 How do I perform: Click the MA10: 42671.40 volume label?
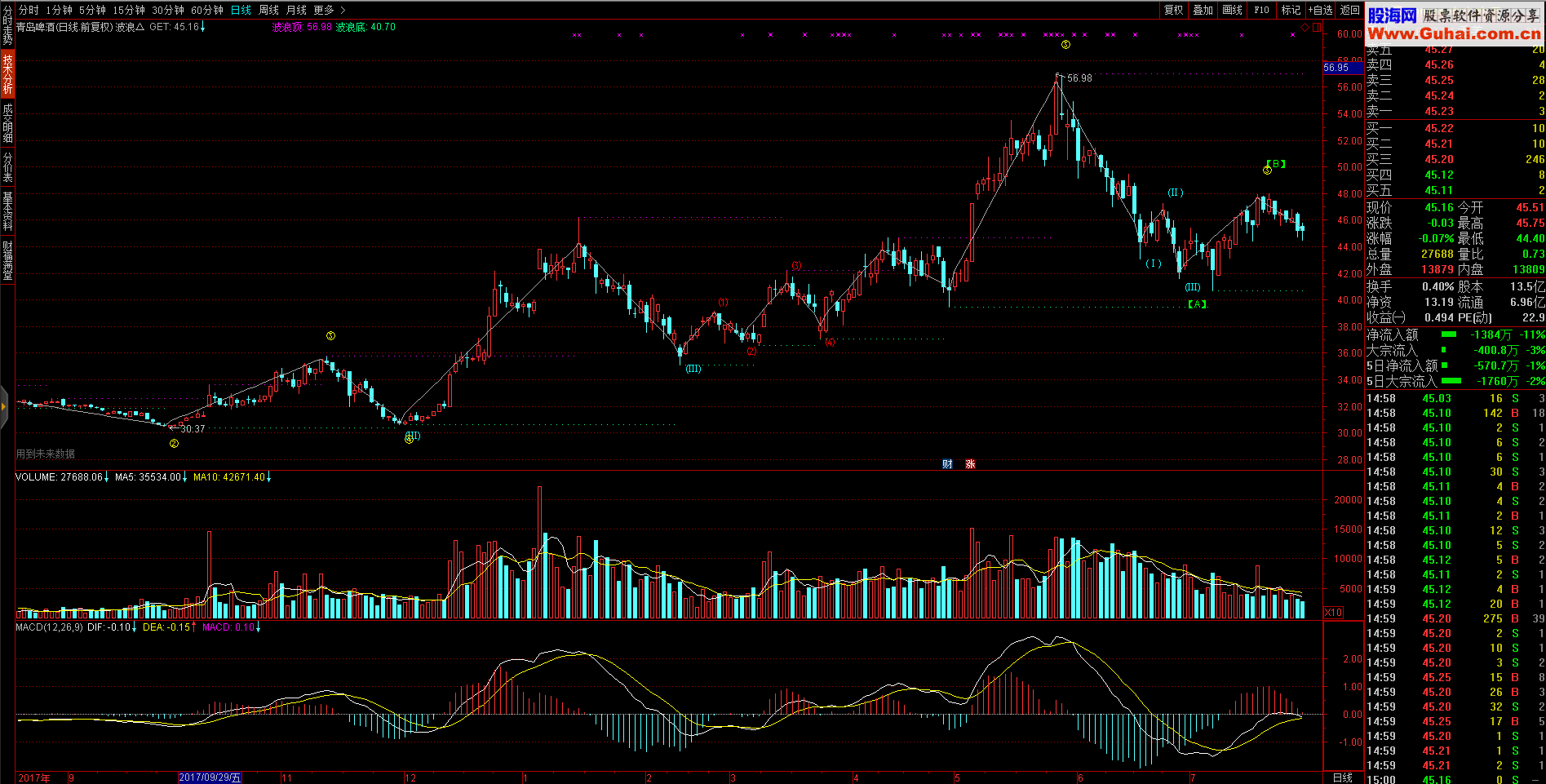click(x=229, y=477)
